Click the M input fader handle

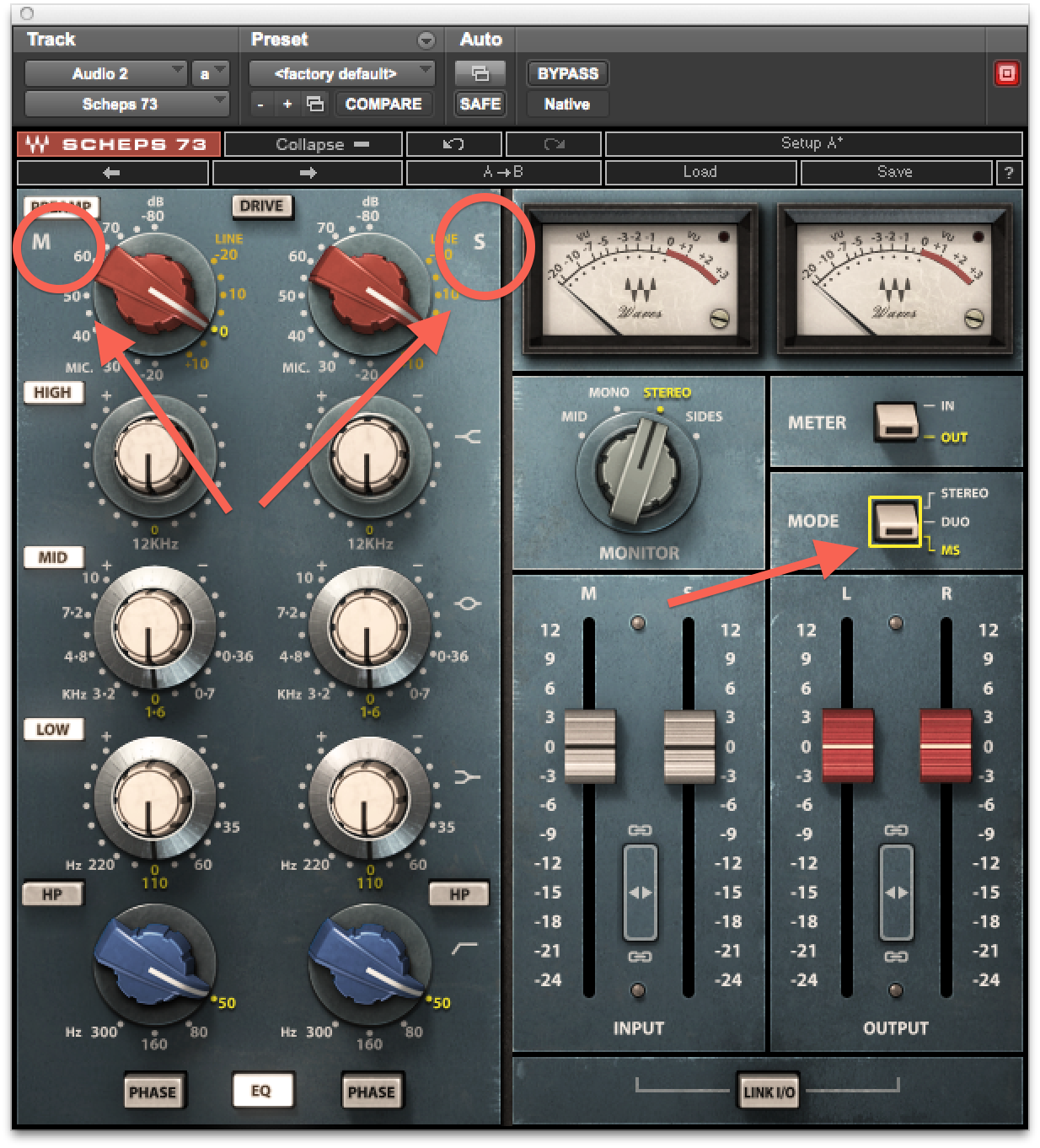pyautogui.click(x=589, y=746)
